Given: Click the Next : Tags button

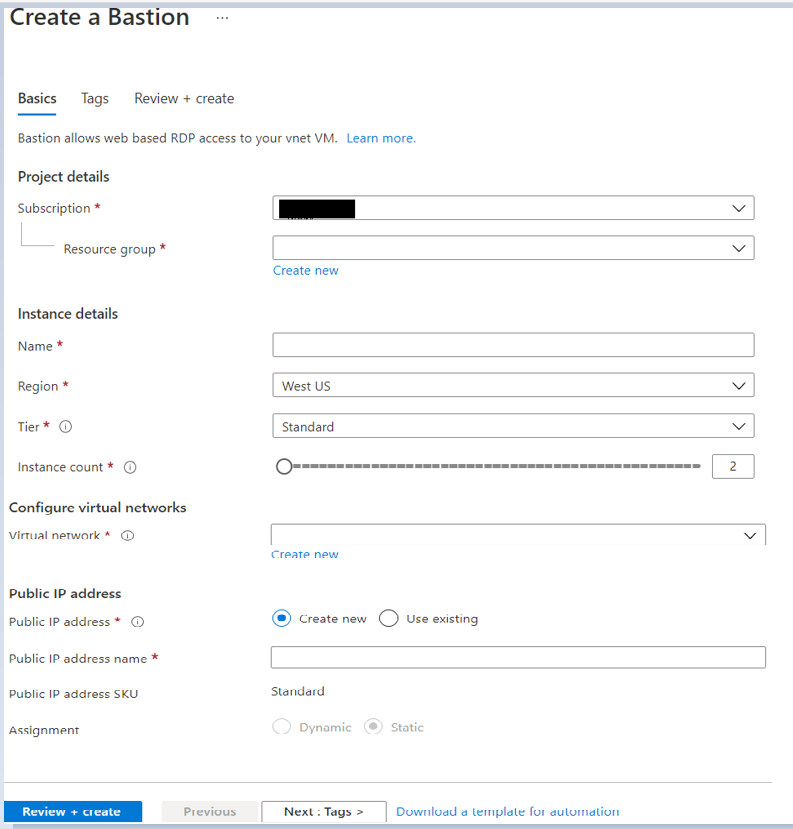Looking at the screenshot, I should tap(323, 811).
